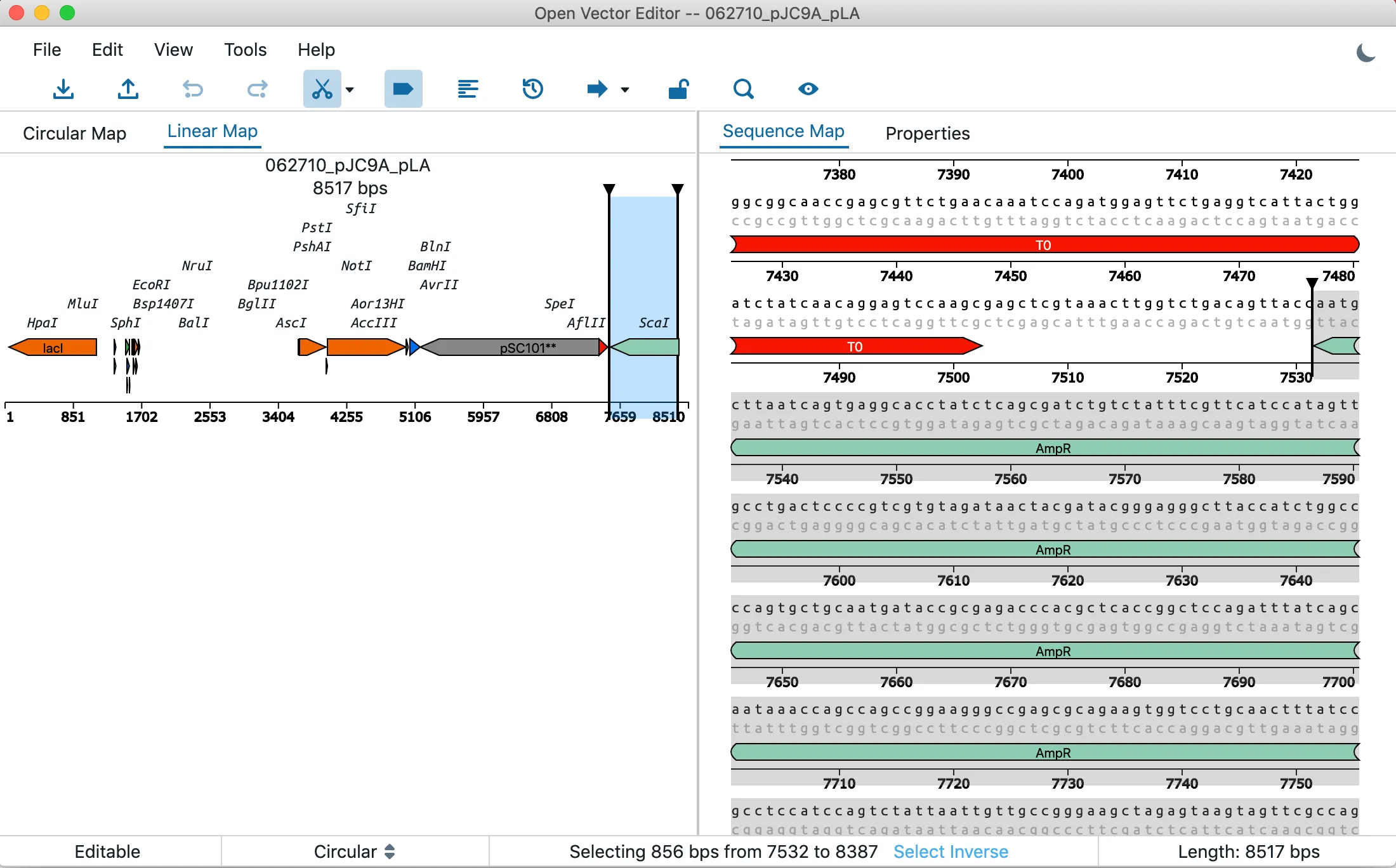Select the cut sites (scissors) tool
The image size is (1396, 868).
[x=322, y=89]
